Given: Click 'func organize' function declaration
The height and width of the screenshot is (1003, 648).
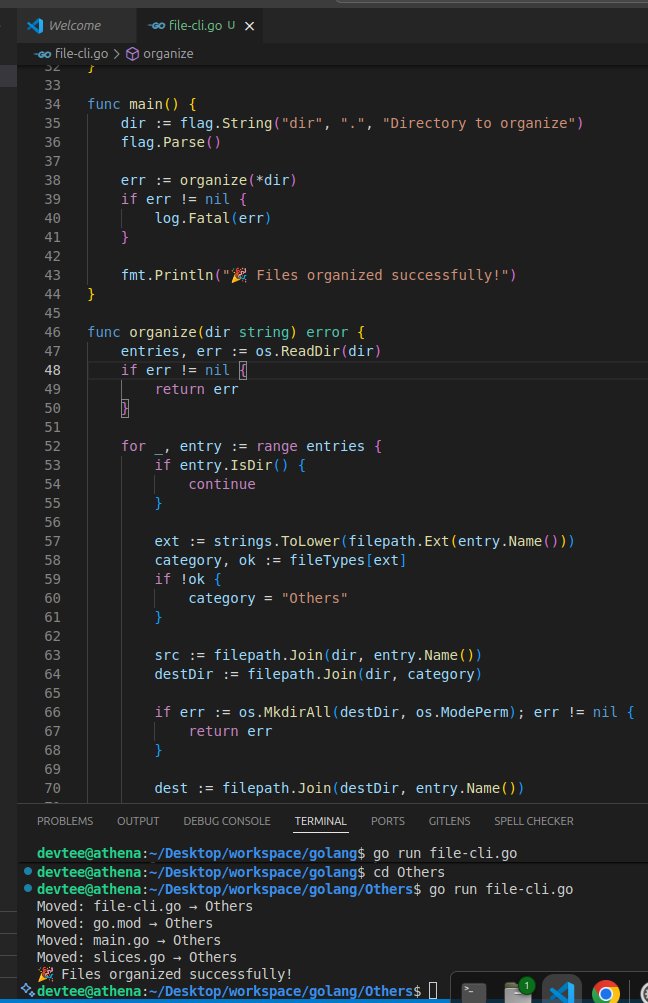Looking at the screenshot, I should click(x=143, y=332).
